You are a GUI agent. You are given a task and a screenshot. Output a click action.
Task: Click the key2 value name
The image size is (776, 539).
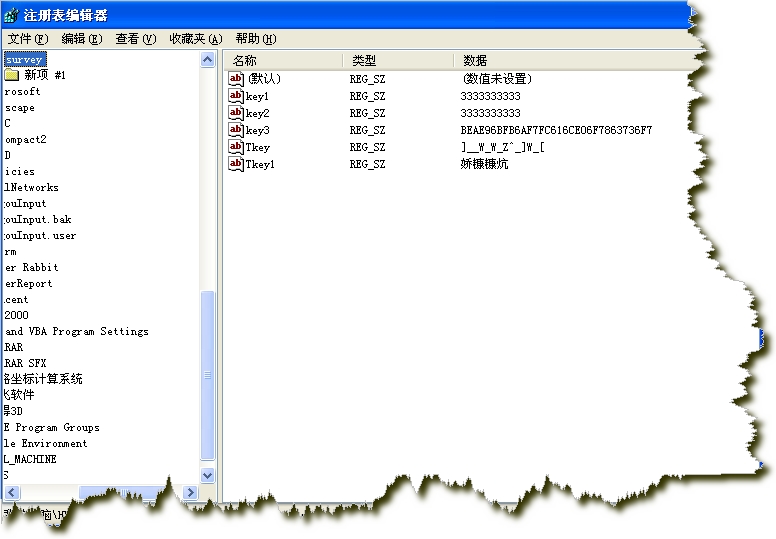click(258, 113)
